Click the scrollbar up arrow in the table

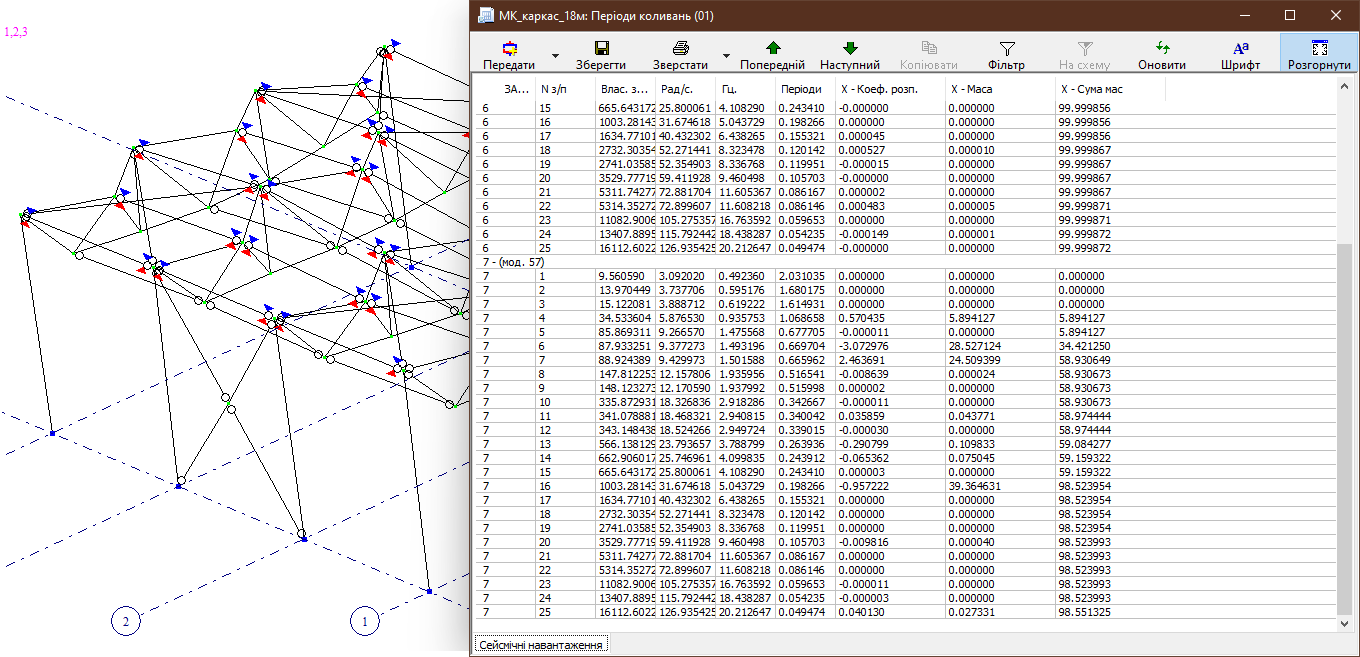(1345, 87)
